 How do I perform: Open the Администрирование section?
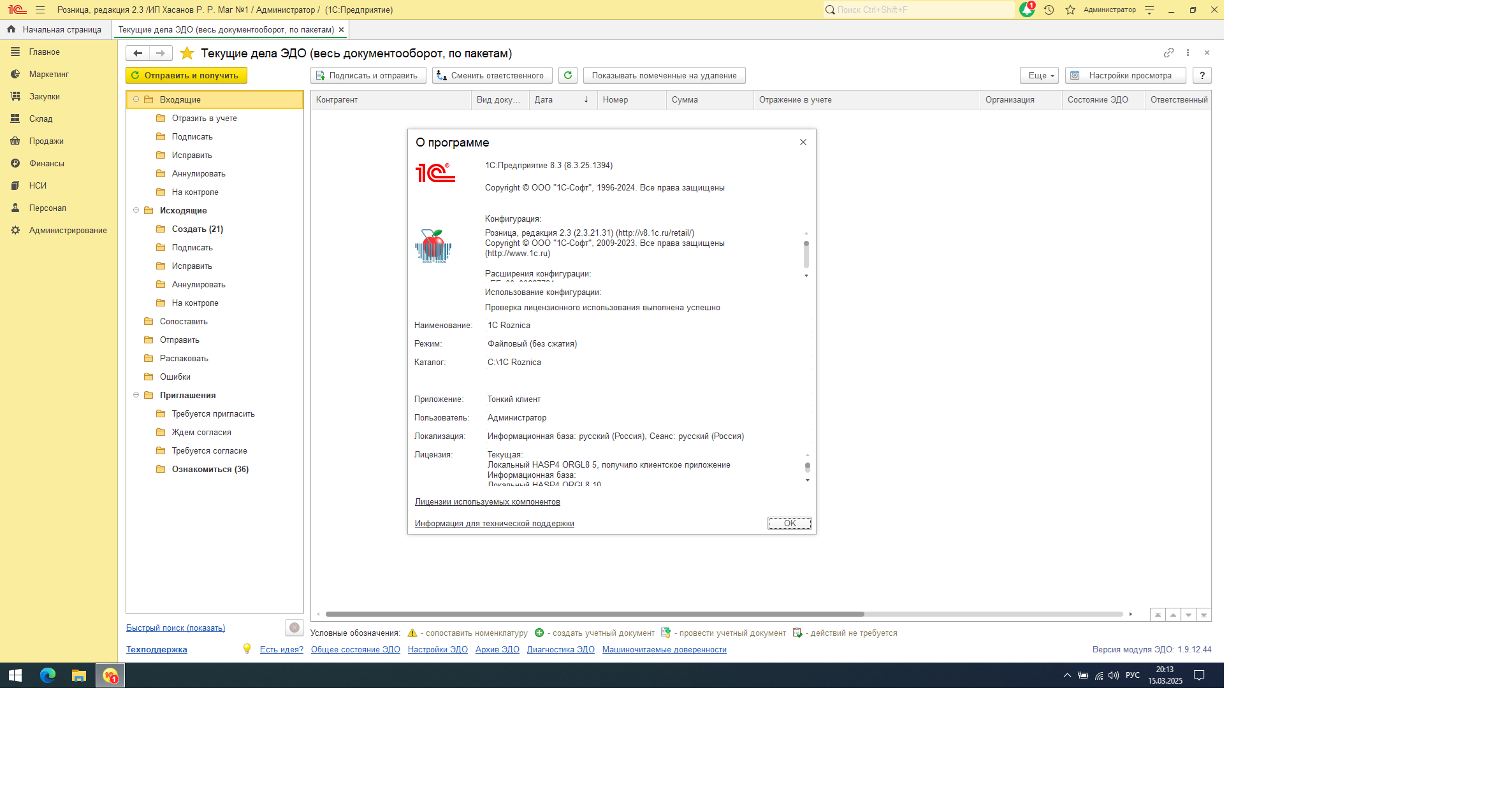pos(68,230)
